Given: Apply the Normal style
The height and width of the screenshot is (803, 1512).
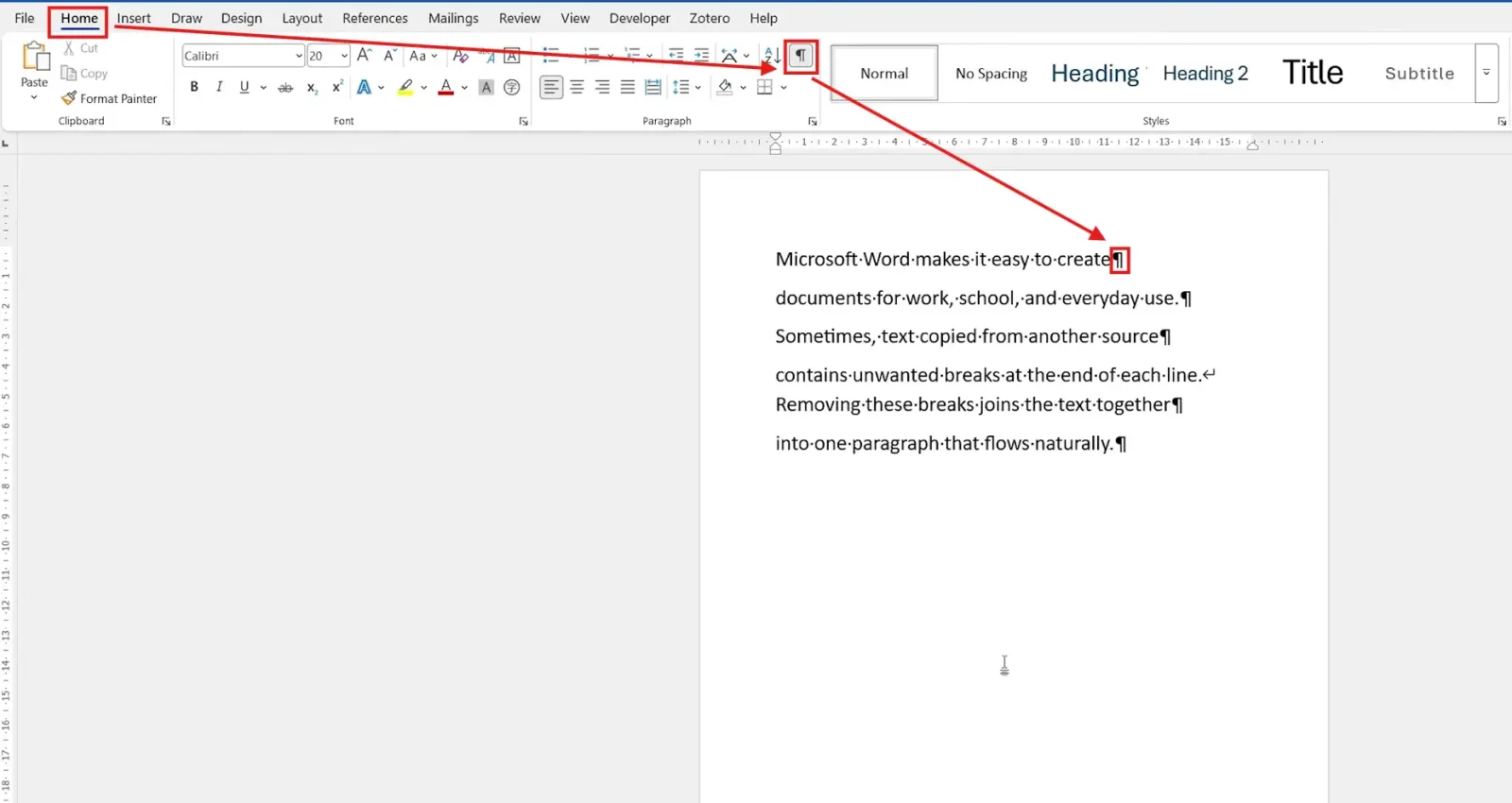Looking at the screenshot, I should 885,73.
